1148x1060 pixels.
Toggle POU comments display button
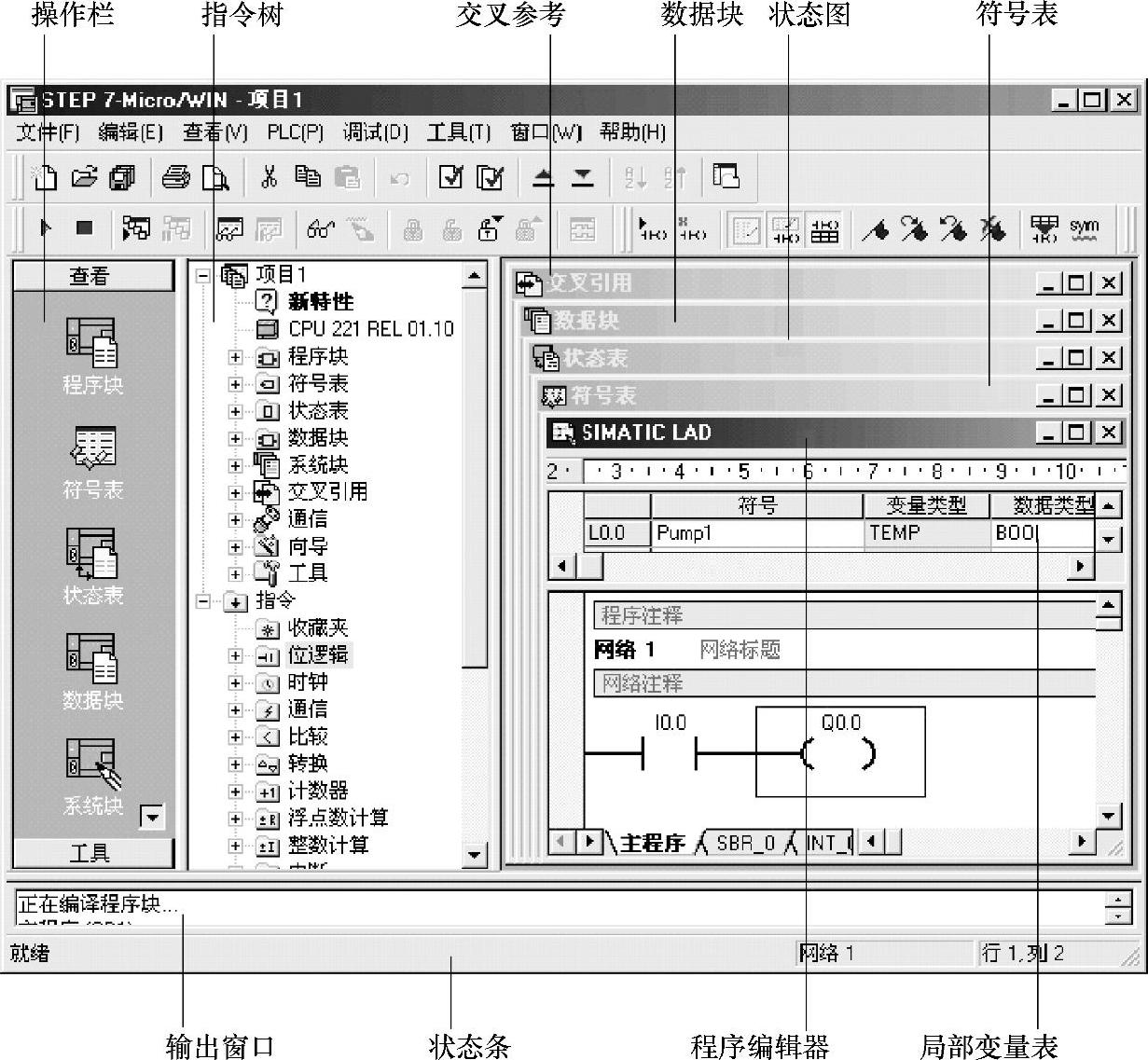pos(746,229)
